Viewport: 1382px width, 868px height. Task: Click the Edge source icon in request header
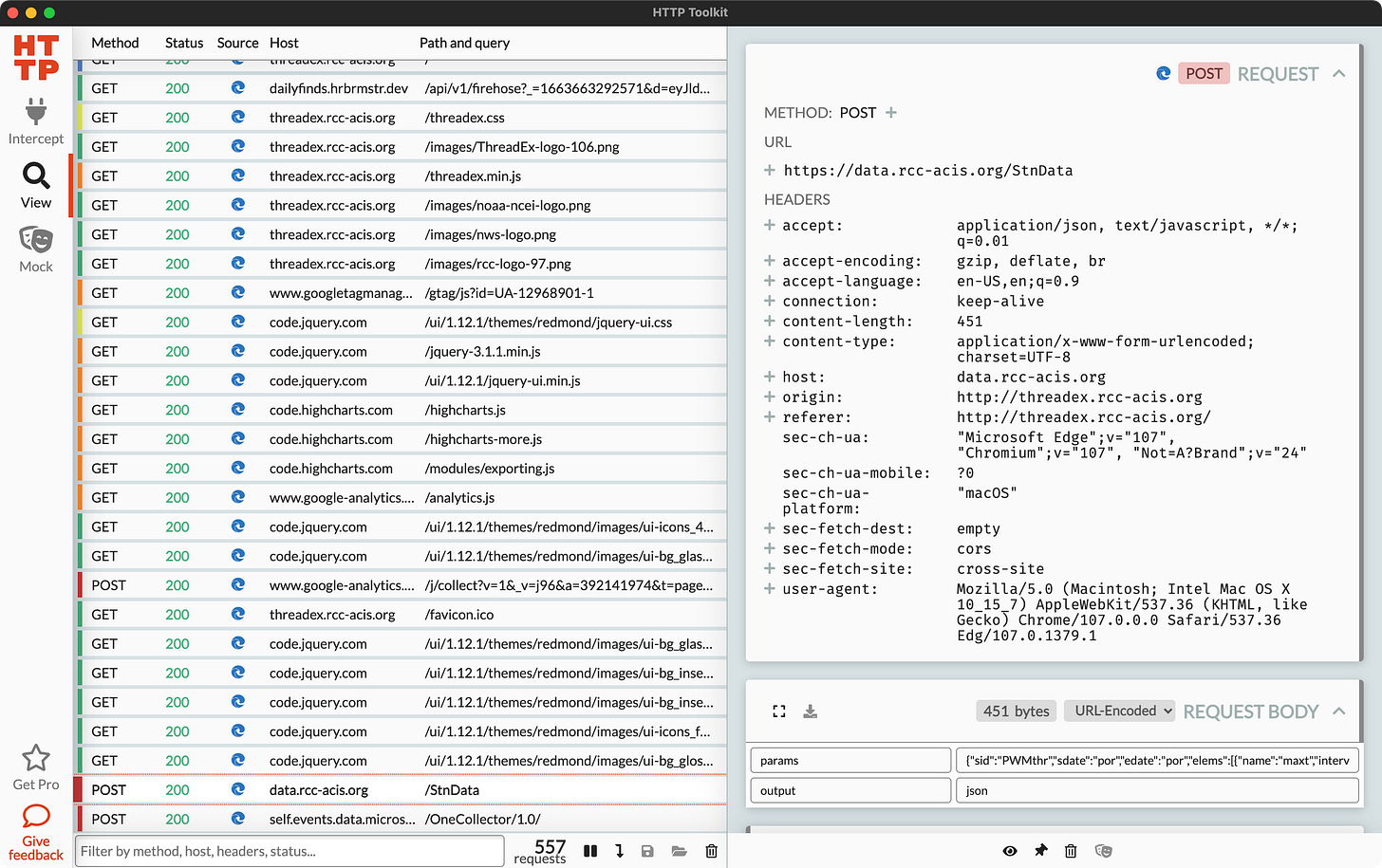(x=1163, y=73)
